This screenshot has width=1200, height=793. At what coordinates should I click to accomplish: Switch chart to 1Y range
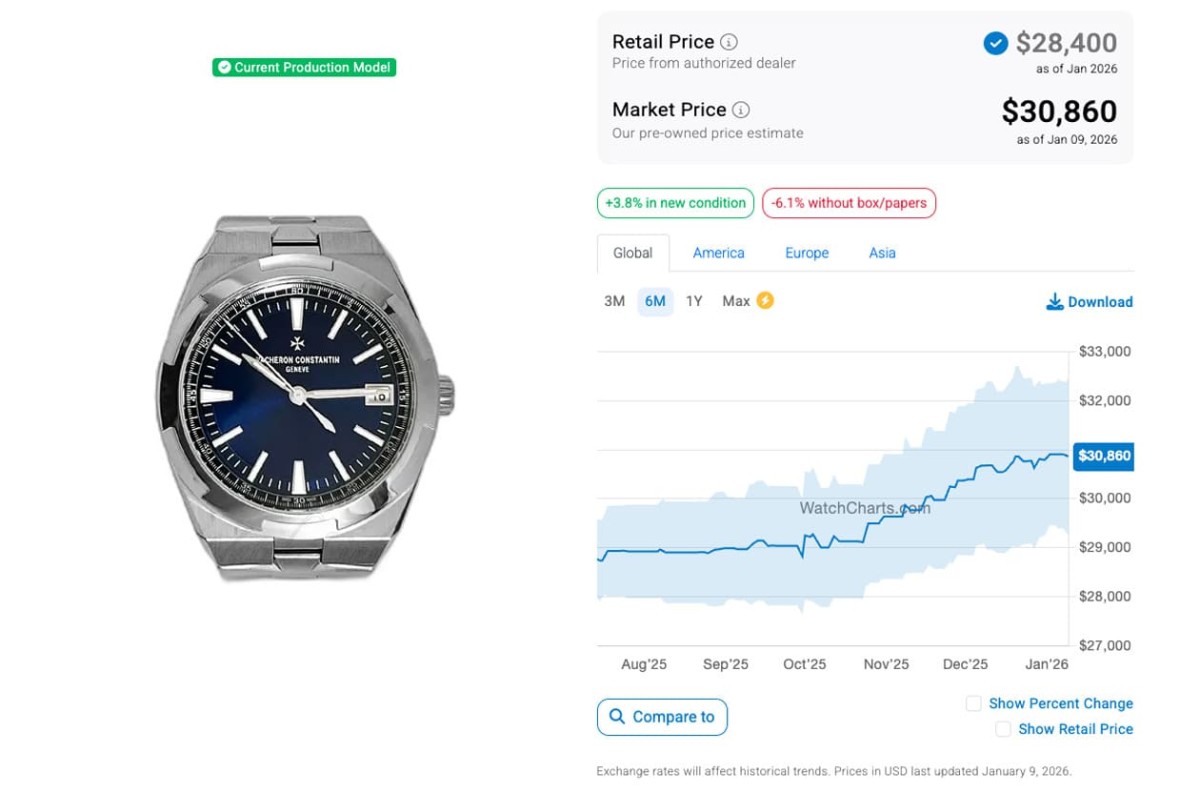click(x=694, y=301)
